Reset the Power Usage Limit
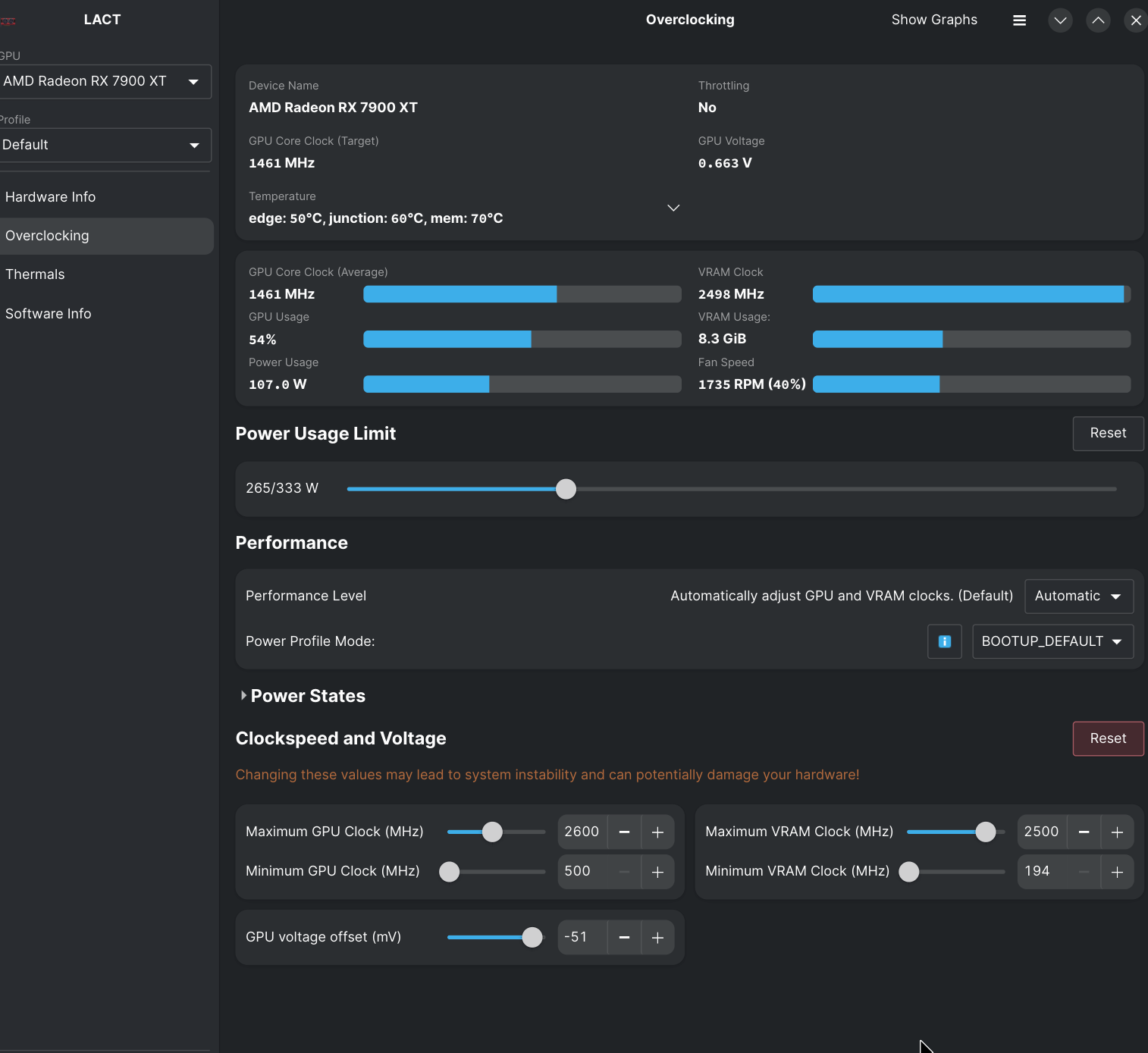This screenshot has height=1053, width=1148. [1108, 433]
